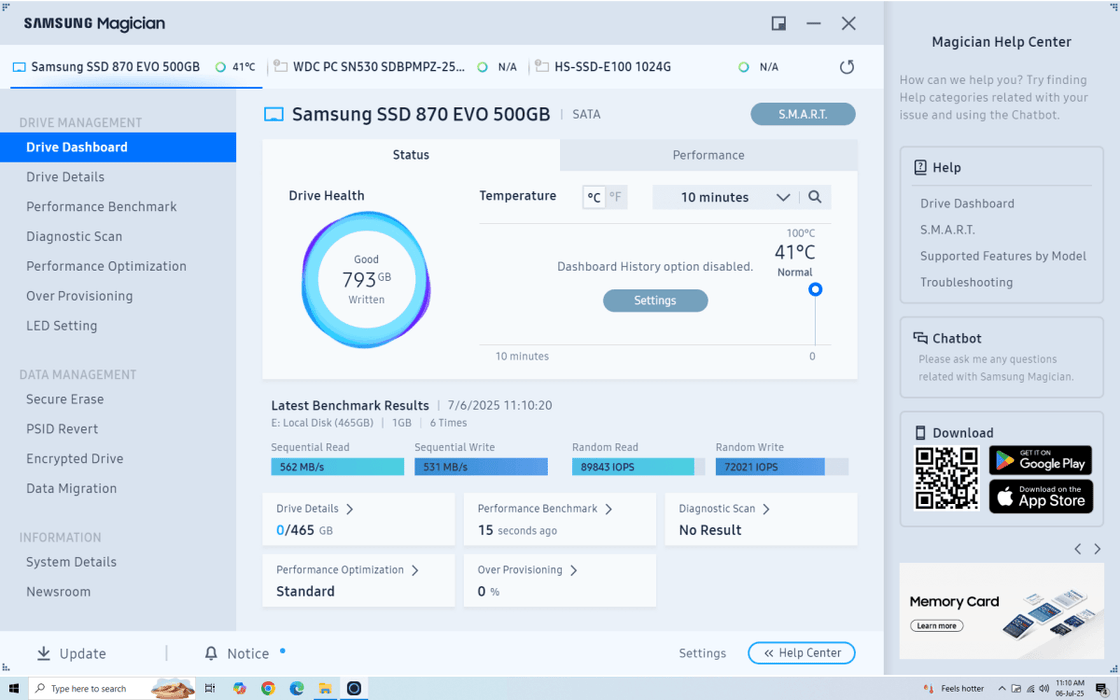The height and width of the screenshot is (700, 1120).
Task: Expand the Drive Details card arrow
Action: [350, 509]
